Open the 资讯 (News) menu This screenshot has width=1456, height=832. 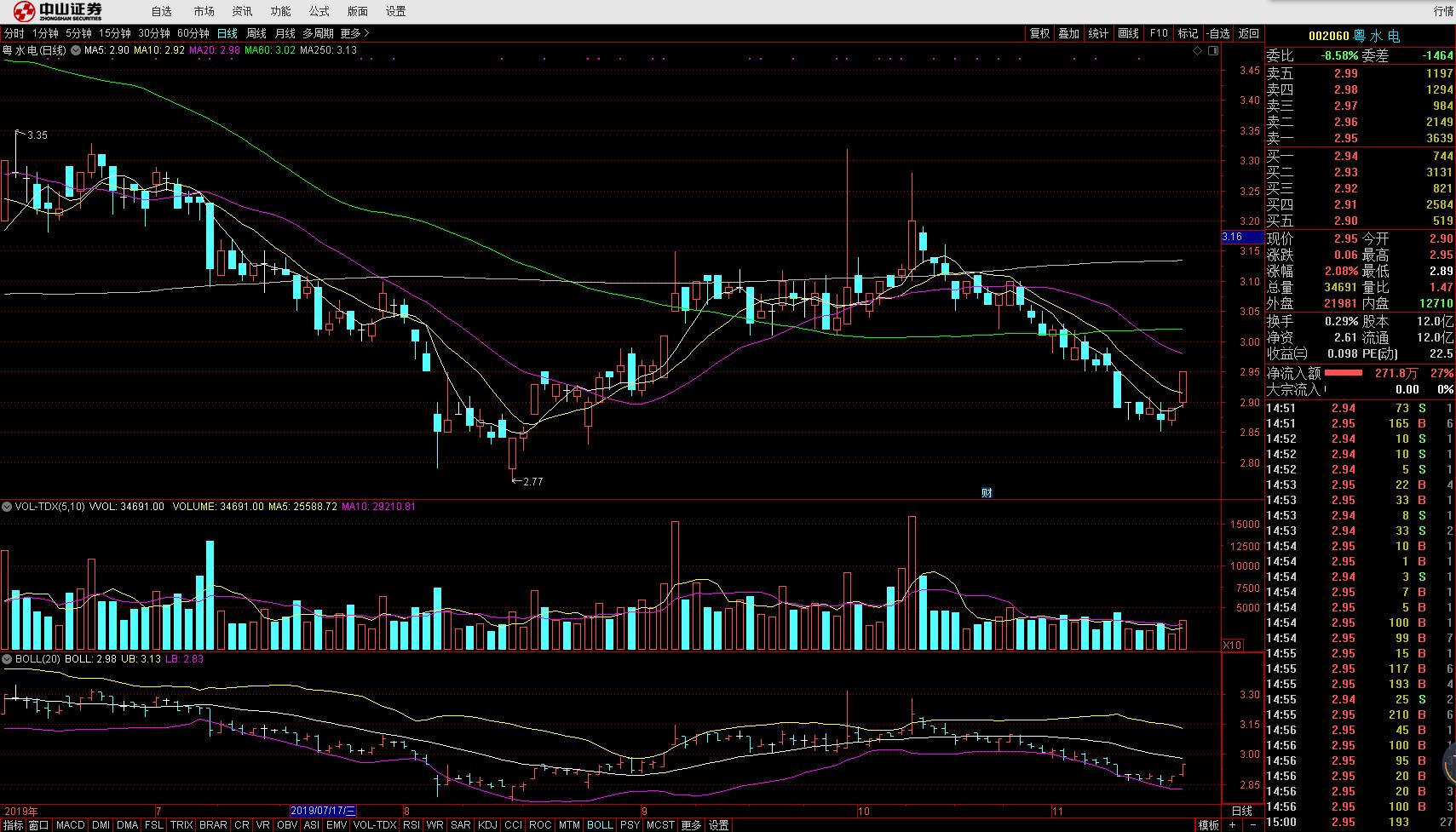tap(242, 11)
